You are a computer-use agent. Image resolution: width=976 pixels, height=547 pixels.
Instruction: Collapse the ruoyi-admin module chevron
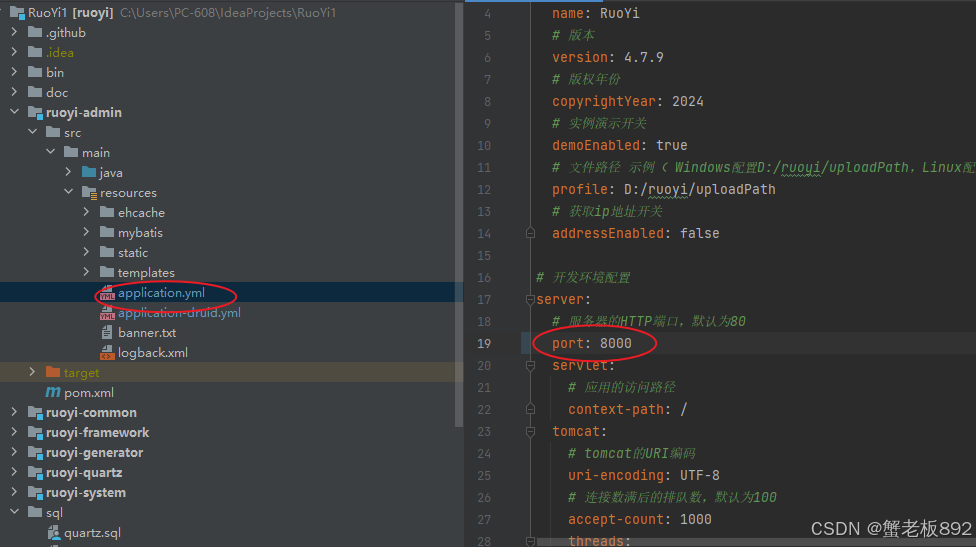click(14, 112)
